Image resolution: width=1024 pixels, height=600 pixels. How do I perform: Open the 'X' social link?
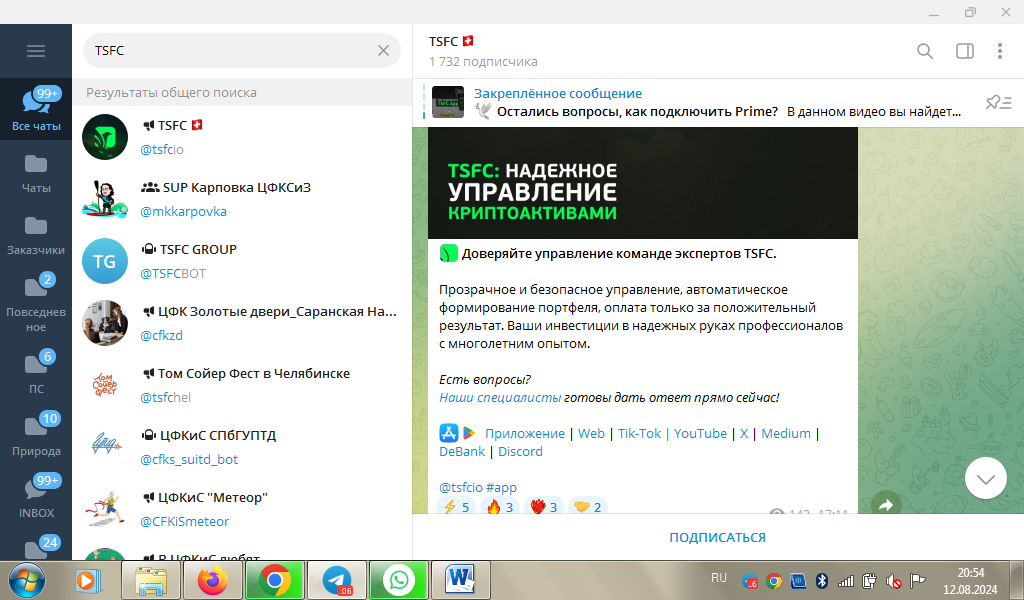click(744, 434)
